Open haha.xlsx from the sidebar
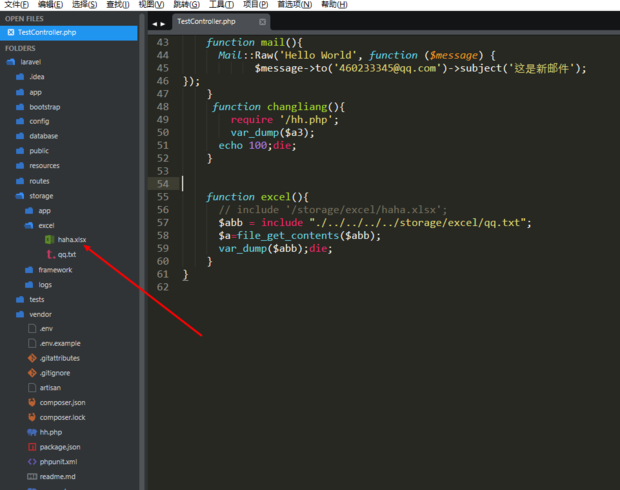 point(72,240)
